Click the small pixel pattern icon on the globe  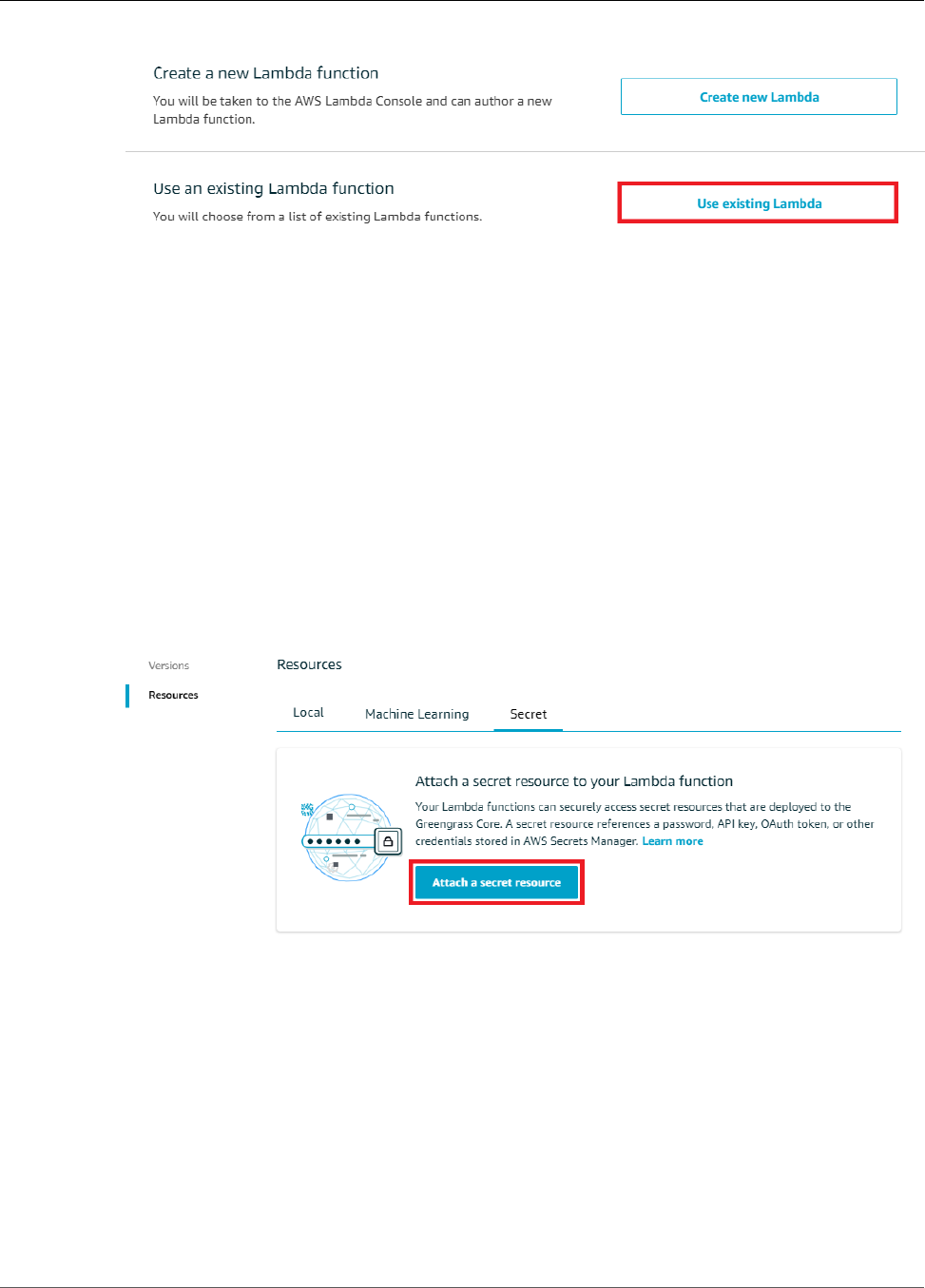(307, 810)
